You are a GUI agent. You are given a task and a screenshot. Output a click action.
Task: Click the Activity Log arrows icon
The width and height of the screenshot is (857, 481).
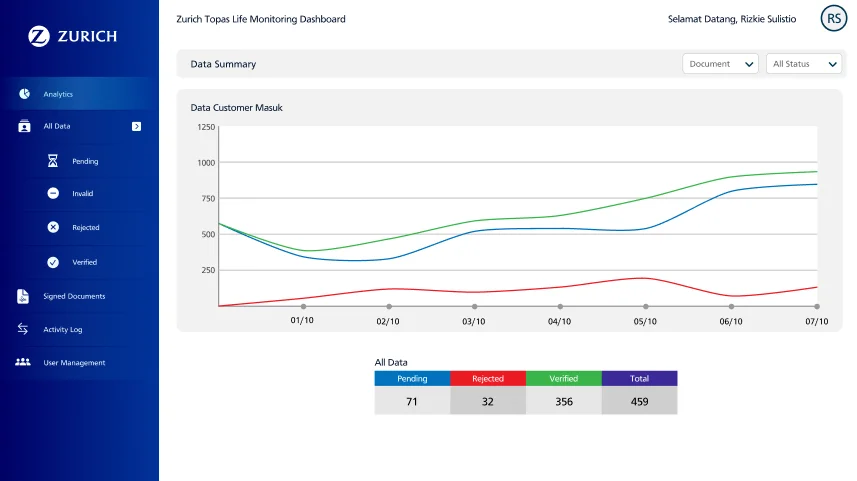tap(22, 329)
